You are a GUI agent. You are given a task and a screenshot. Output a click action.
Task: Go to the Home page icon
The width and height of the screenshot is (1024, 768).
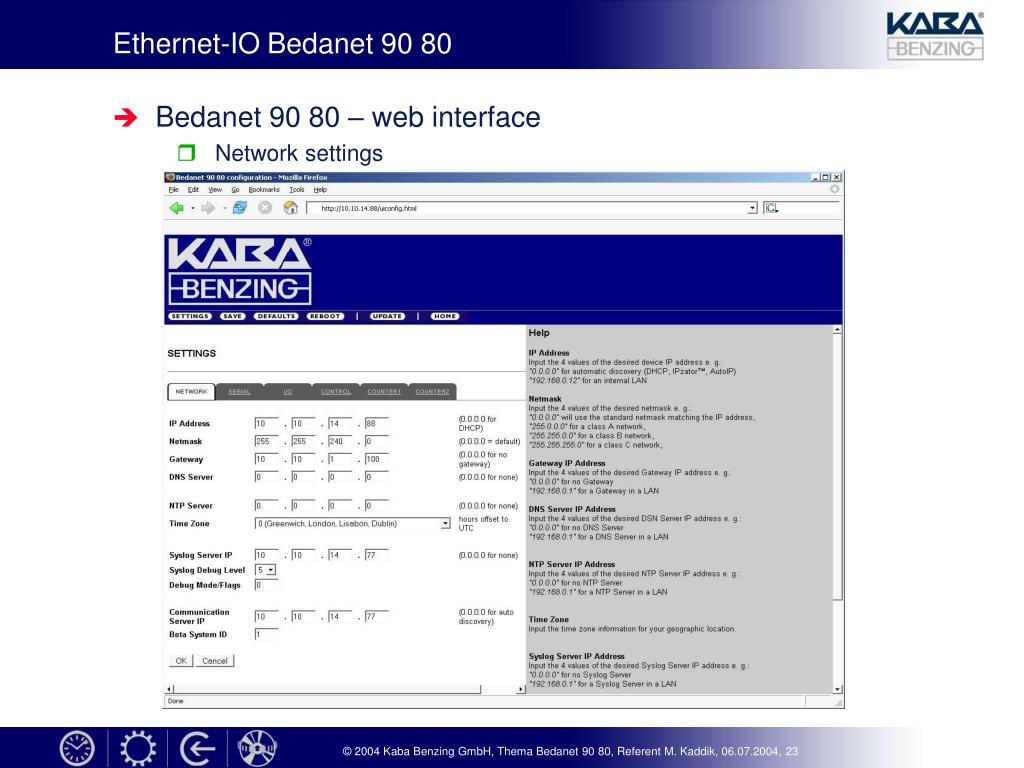pyautogui.click(x=291, y=208)
